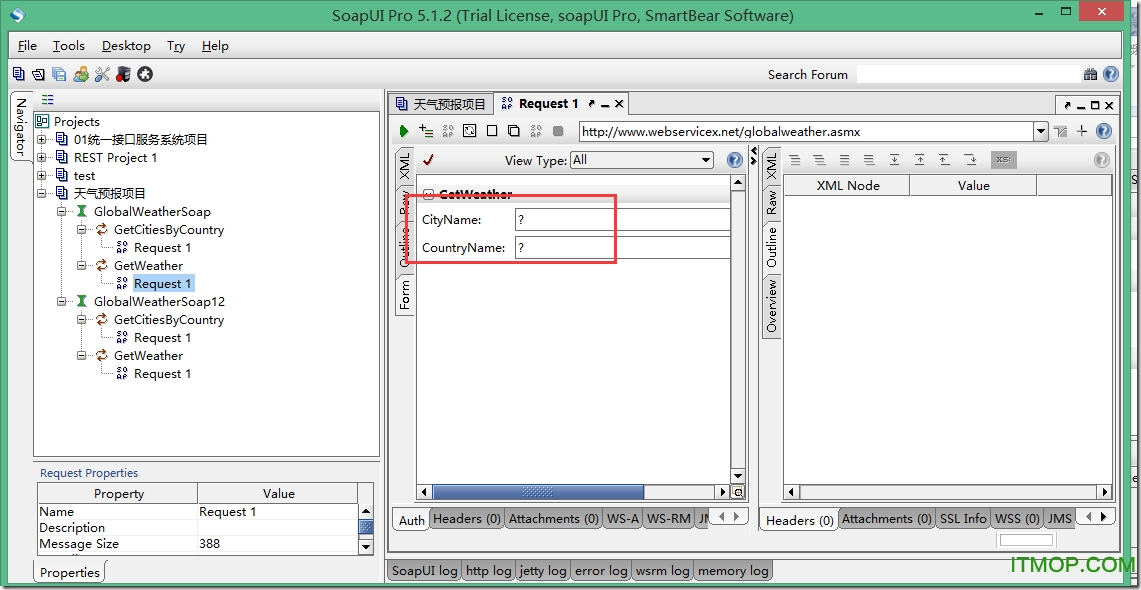Image resolution: width=1141 pixels, height=590 pixels.
Task: Open help icon beside endpoint bar
Action: [x=1103, y=131]
